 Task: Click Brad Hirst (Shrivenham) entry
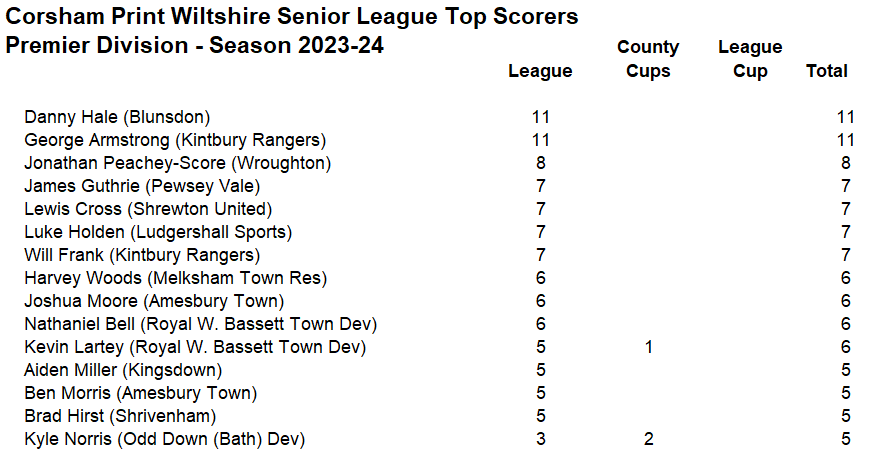120,416
